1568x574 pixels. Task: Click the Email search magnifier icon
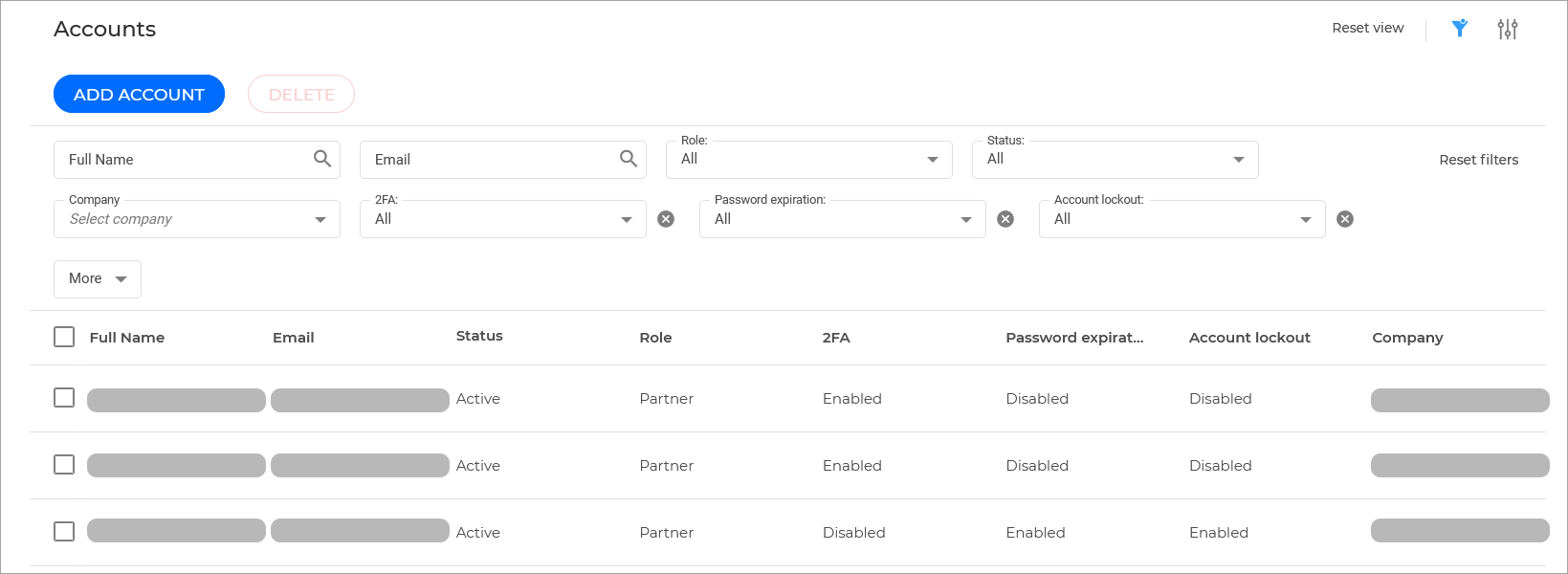(629, 159)
